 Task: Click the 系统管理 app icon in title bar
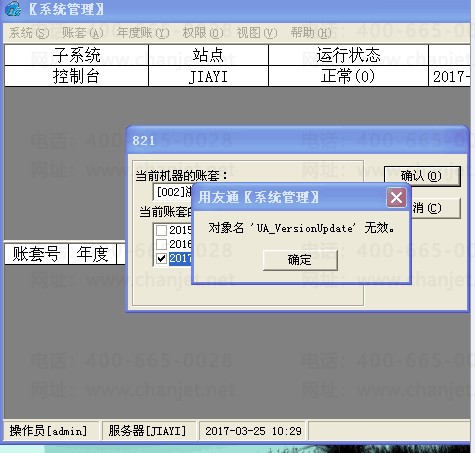[13, 9]
